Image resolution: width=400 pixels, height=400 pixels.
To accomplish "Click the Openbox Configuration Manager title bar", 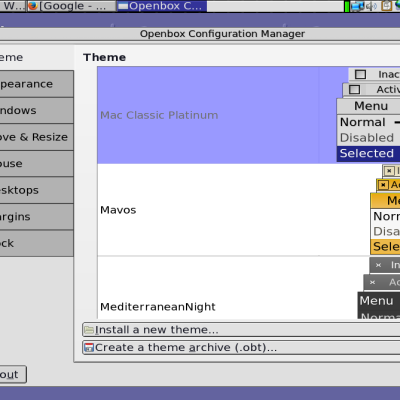I will 200,34.
